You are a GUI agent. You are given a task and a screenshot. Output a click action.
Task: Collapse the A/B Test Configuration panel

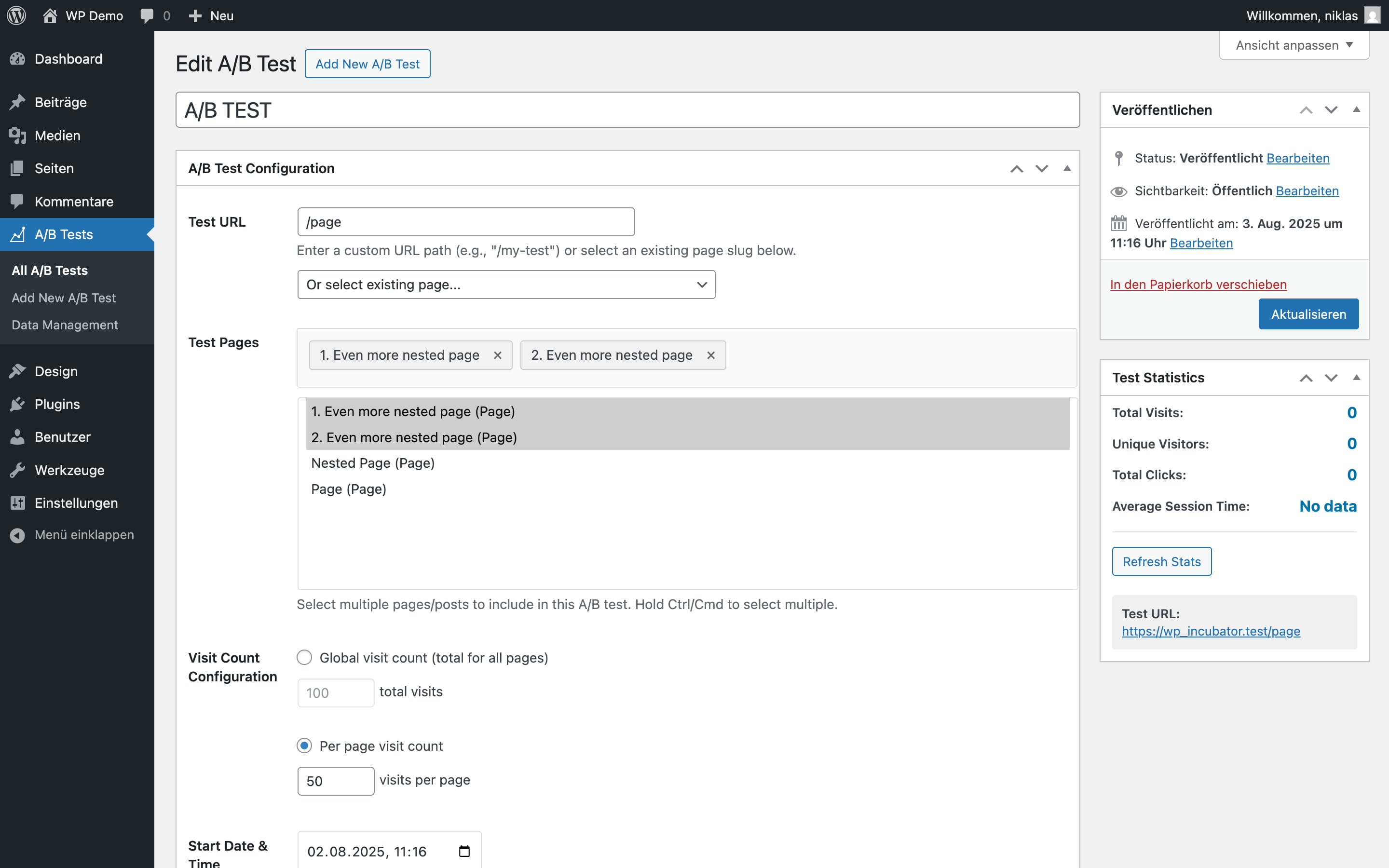[1067, 168]
